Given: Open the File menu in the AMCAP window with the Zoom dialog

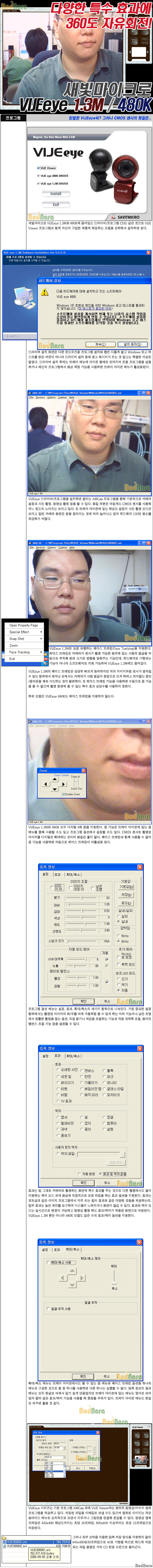Looking at the screenshot, I should coord(32,726).
